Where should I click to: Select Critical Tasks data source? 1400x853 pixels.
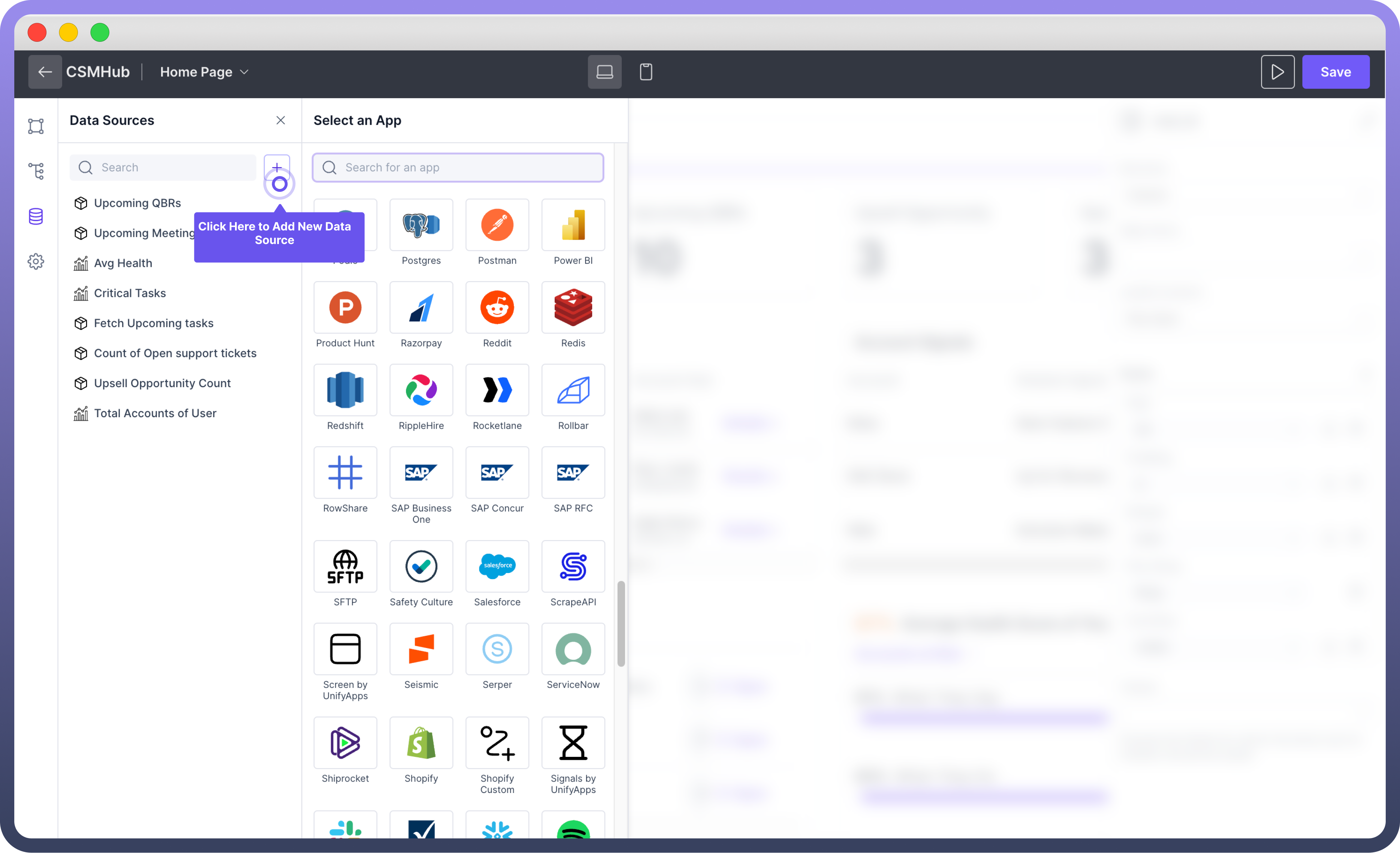point(130,293)
